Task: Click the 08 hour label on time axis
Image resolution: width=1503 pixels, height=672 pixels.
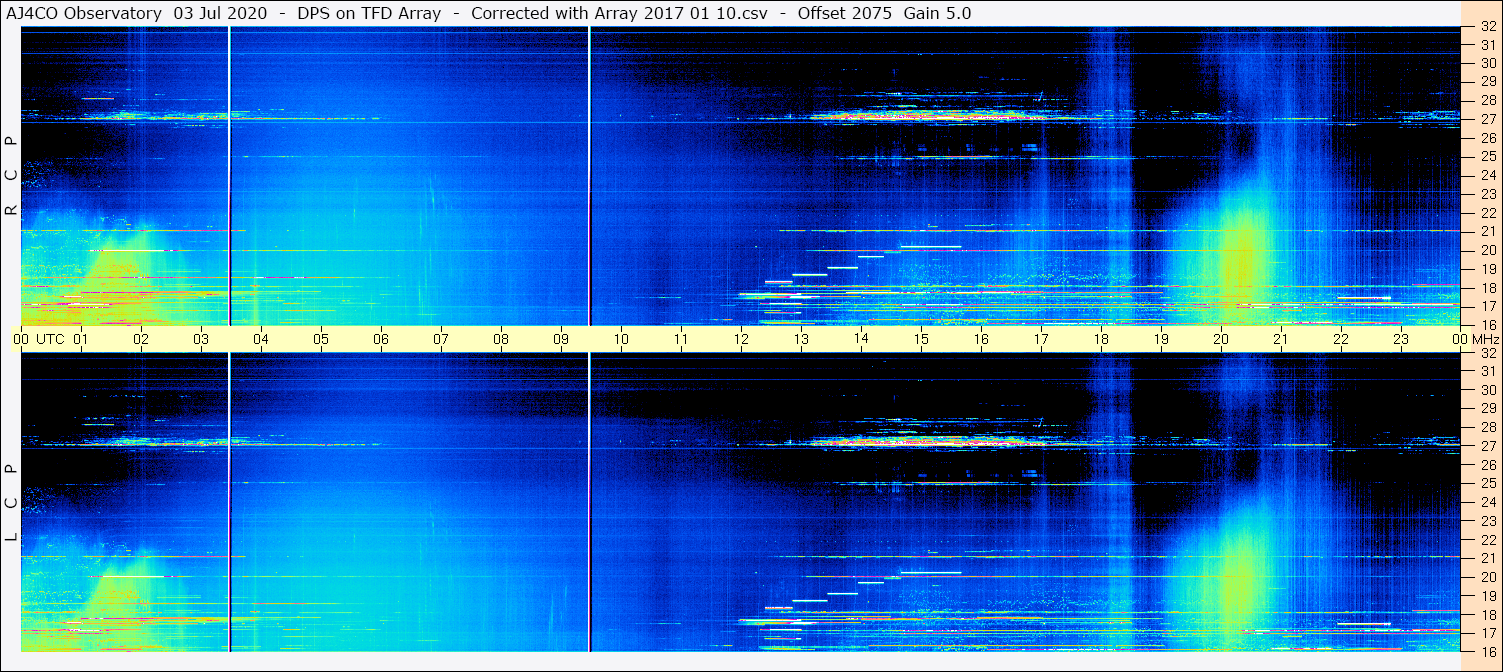Action: point(501,339)
